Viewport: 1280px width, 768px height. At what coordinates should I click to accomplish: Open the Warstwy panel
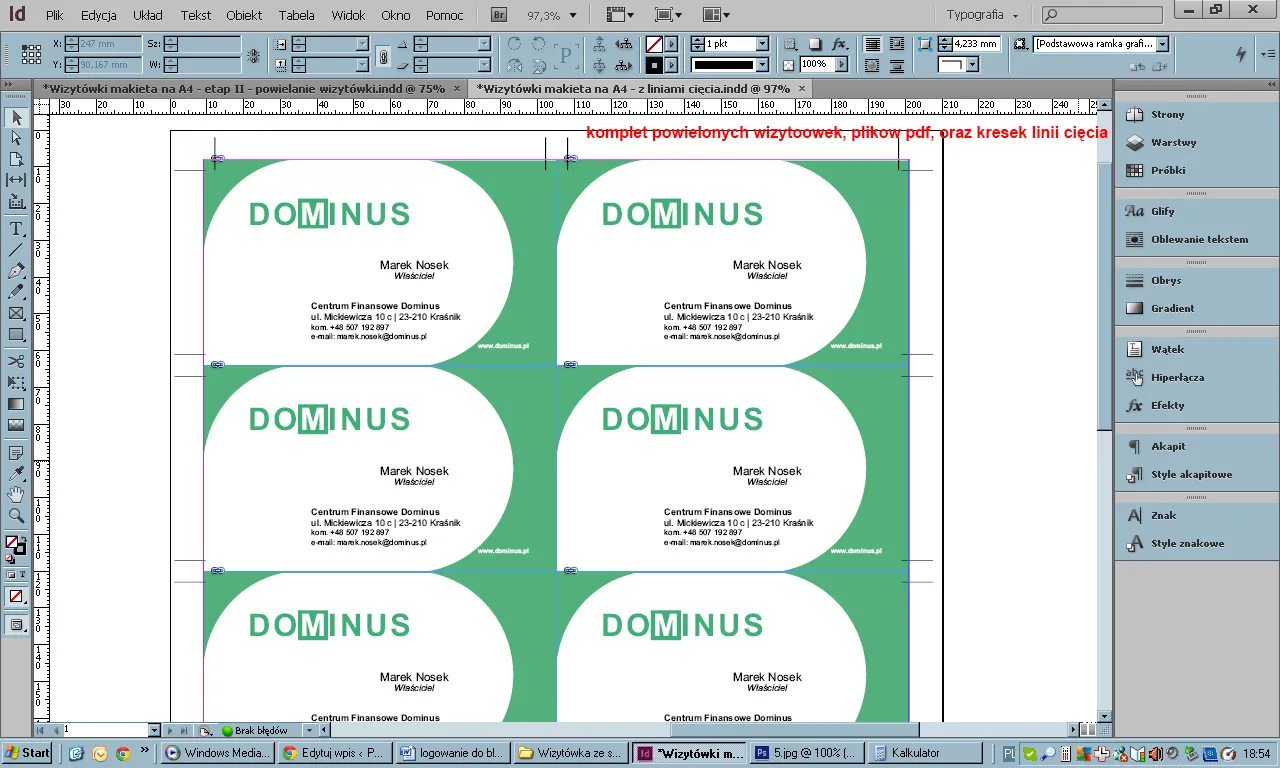pos(1173,142)
